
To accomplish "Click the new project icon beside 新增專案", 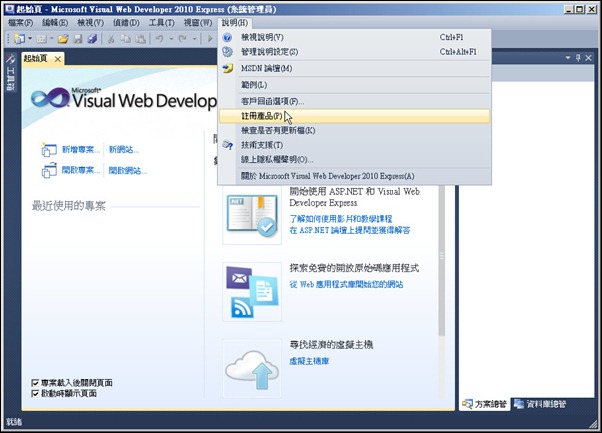I will coord(49,150).
